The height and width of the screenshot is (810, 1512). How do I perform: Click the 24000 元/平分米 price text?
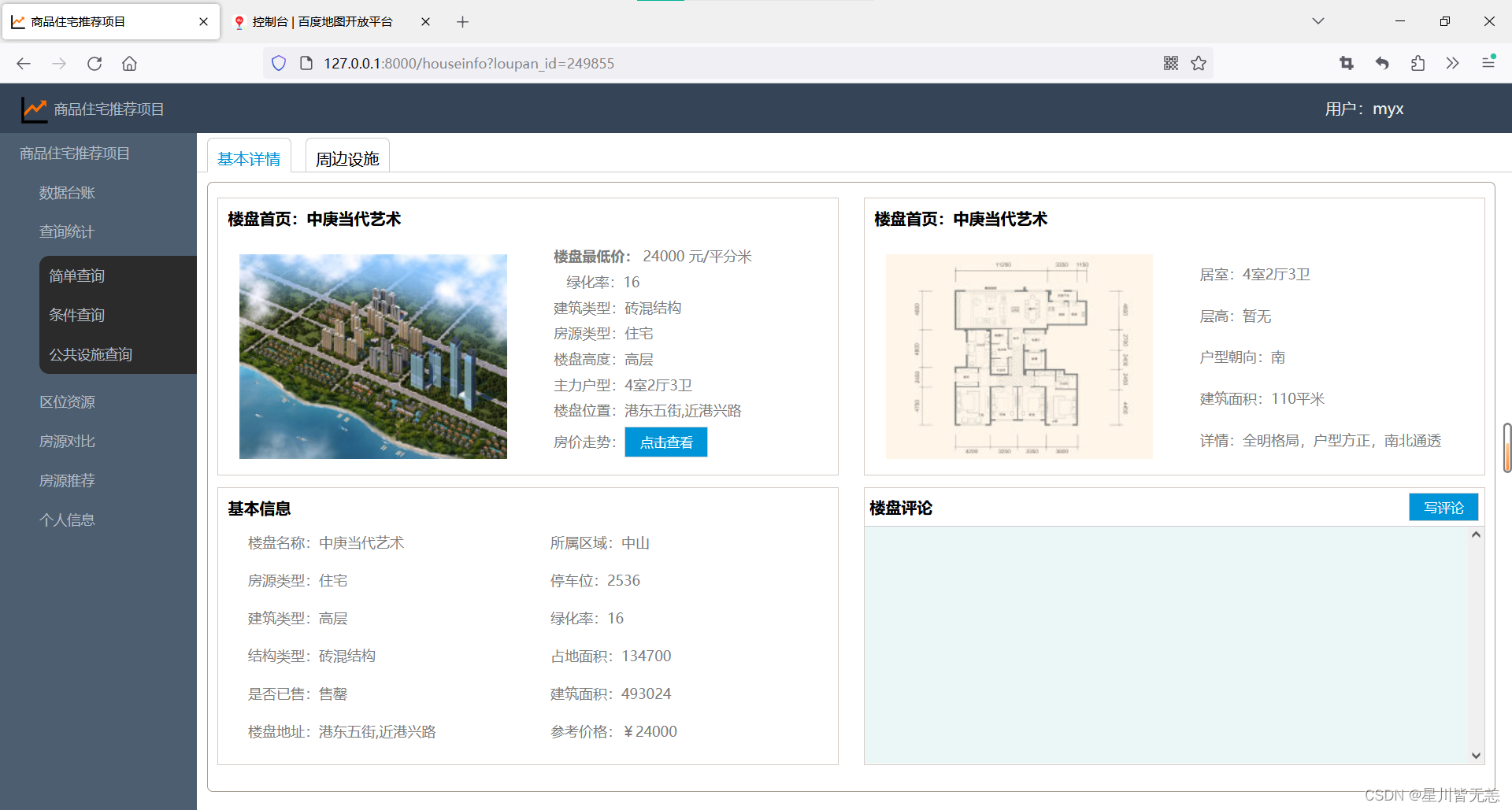point(697,257)
